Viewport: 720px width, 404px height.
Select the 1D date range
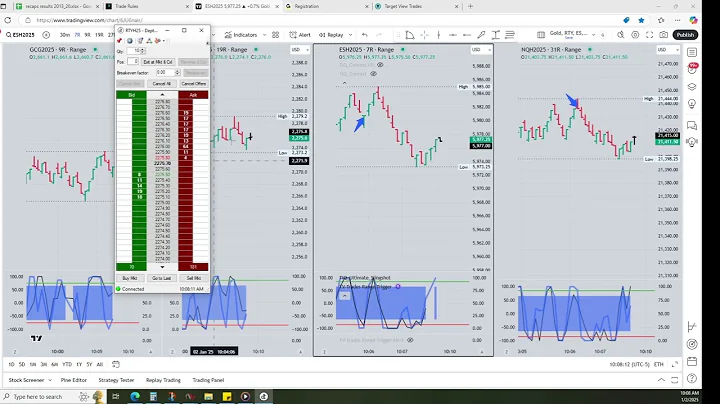point(11,365)
